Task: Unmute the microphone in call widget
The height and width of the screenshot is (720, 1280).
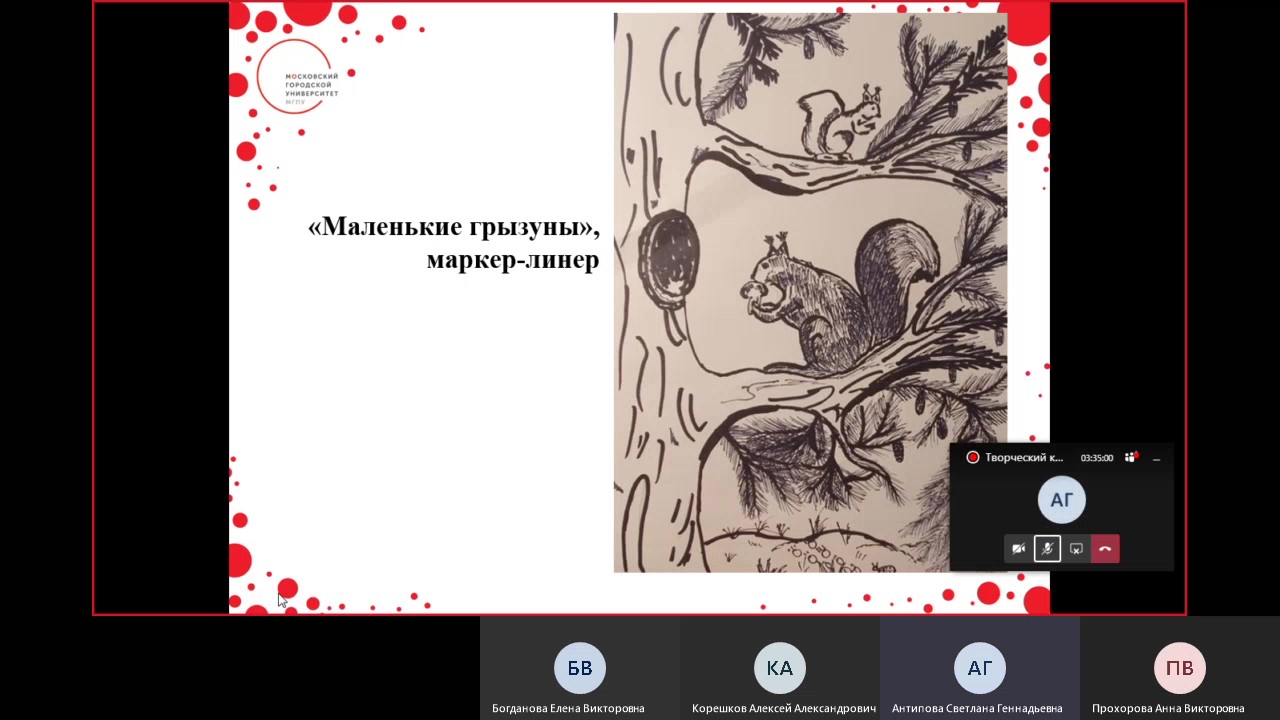Action: pos(1047,549)
